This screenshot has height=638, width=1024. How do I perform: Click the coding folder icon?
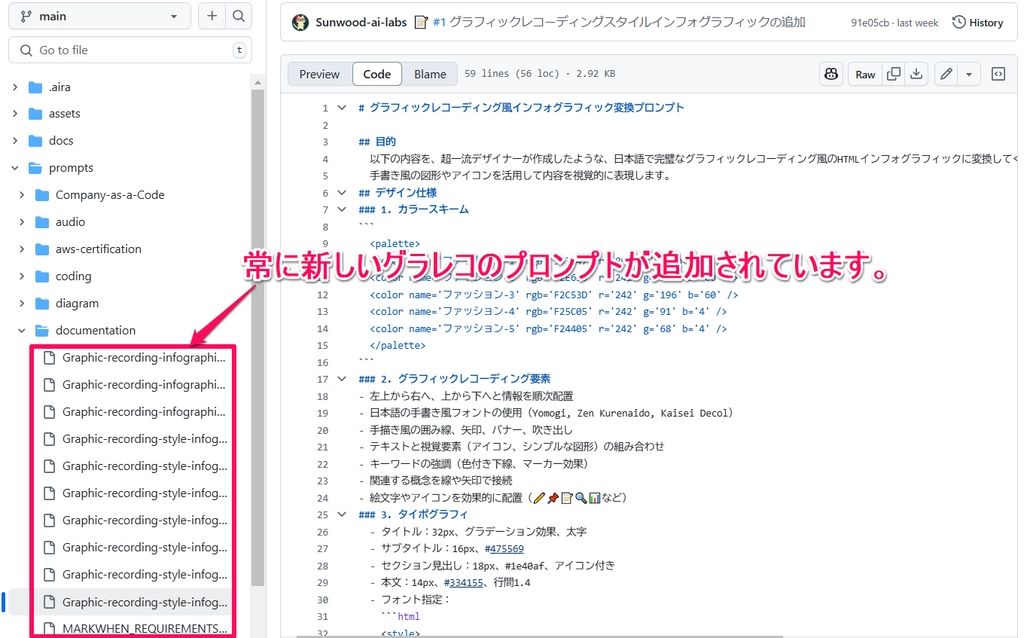(42, 276)
